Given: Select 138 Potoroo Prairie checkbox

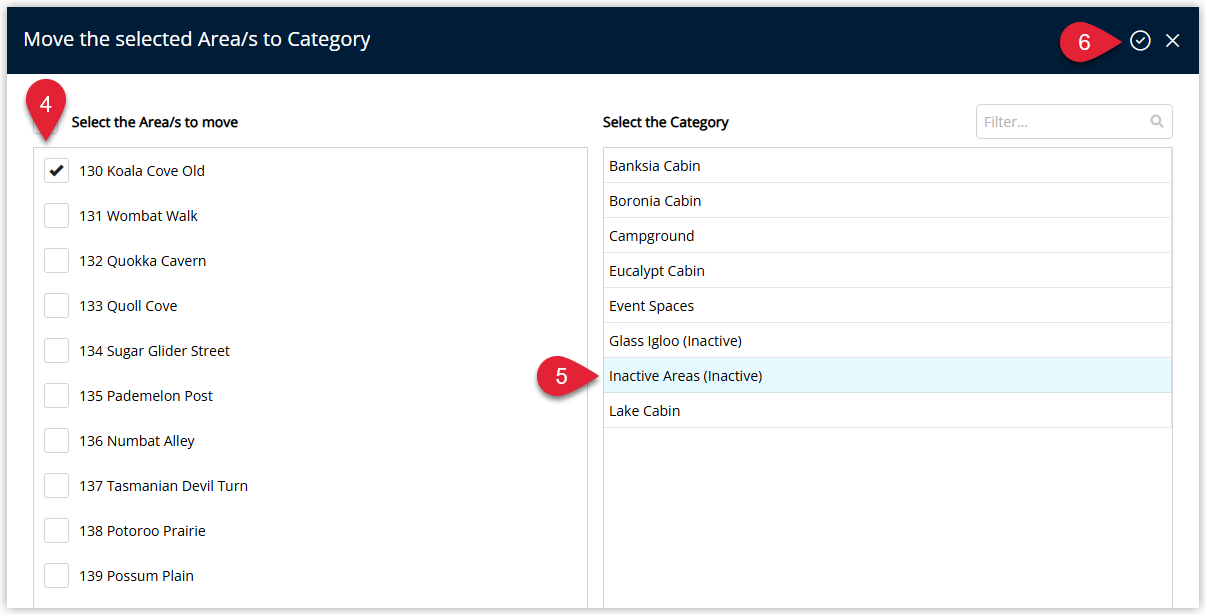Looking at the screenshot, I should pos(57,531).
